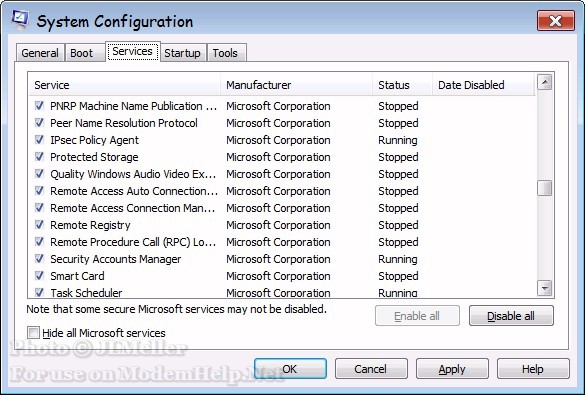Toggle the Task Scheduler checkbox

[x=39, y=292]
